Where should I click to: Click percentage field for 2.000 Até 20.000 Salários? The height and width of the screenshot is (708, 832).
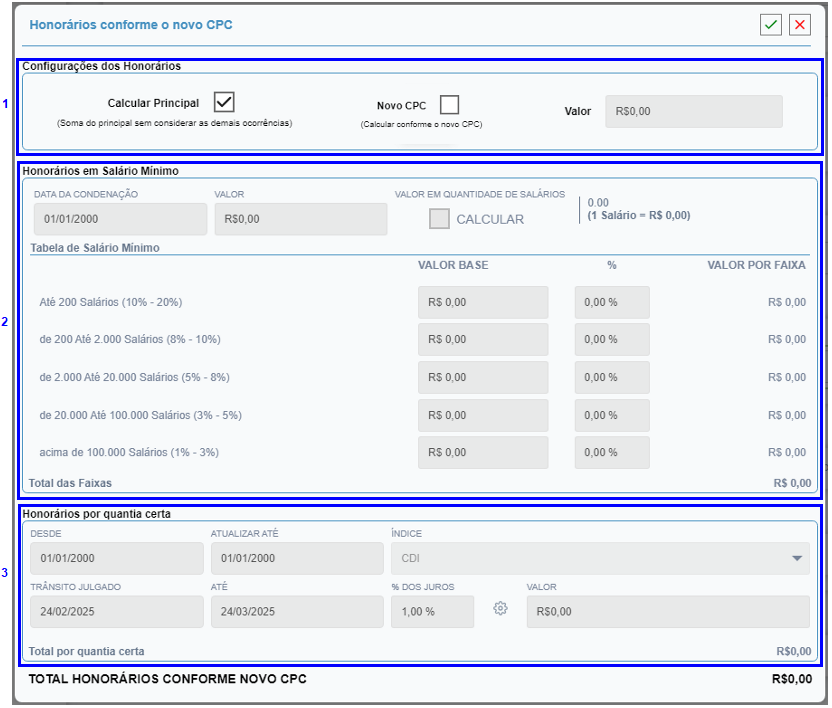[611, 377]
